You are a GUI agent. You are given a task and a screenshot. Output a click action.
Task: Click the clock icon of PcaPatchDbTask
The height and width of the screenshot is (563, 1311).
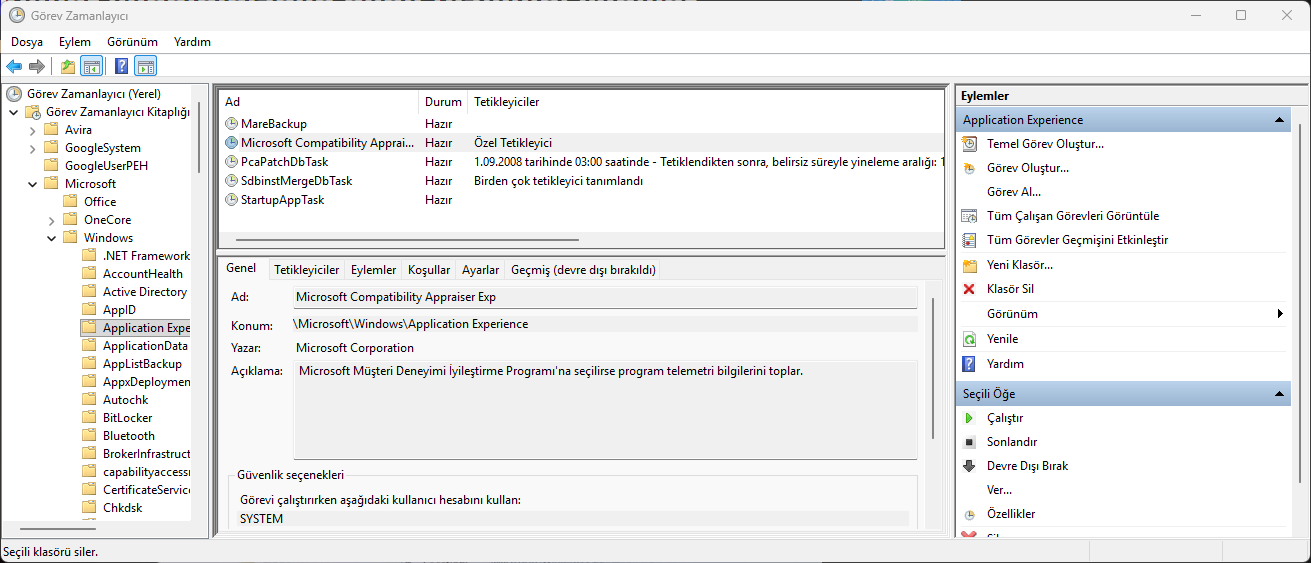pyautogui.click(x=232, y=162)
